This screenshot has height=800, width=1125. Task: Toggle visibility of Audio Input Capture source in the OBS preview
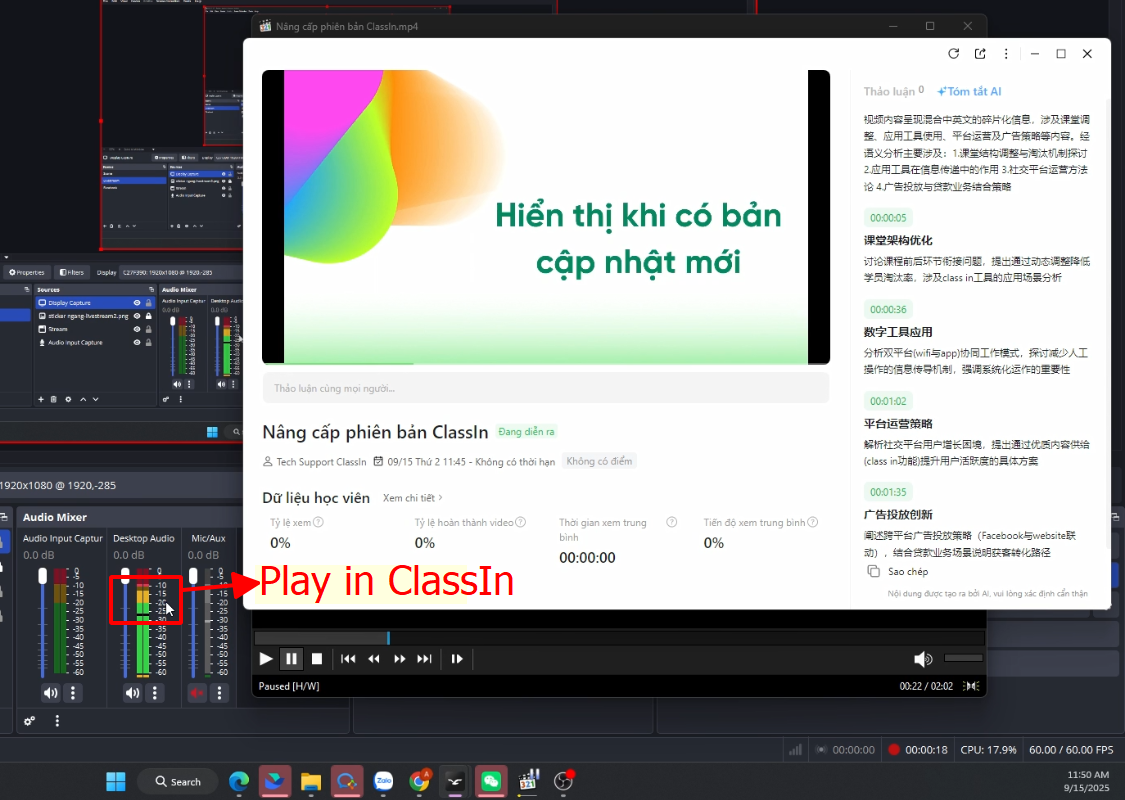click(137, 342)
